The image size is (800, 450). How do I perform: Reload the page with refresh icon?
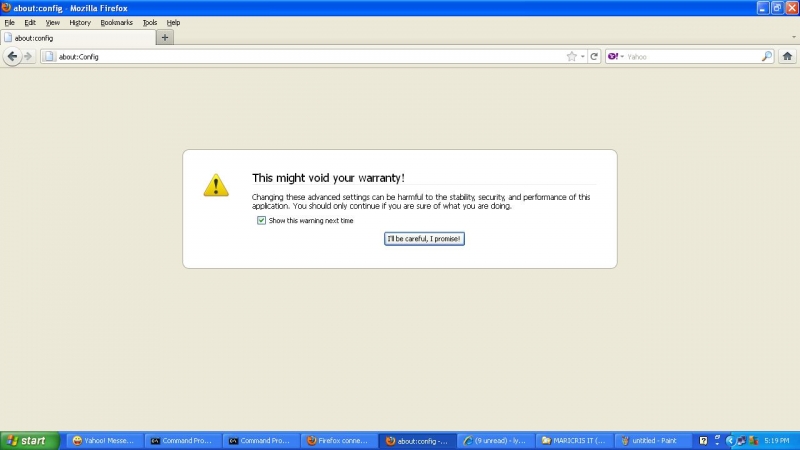[x=594, y=56]
